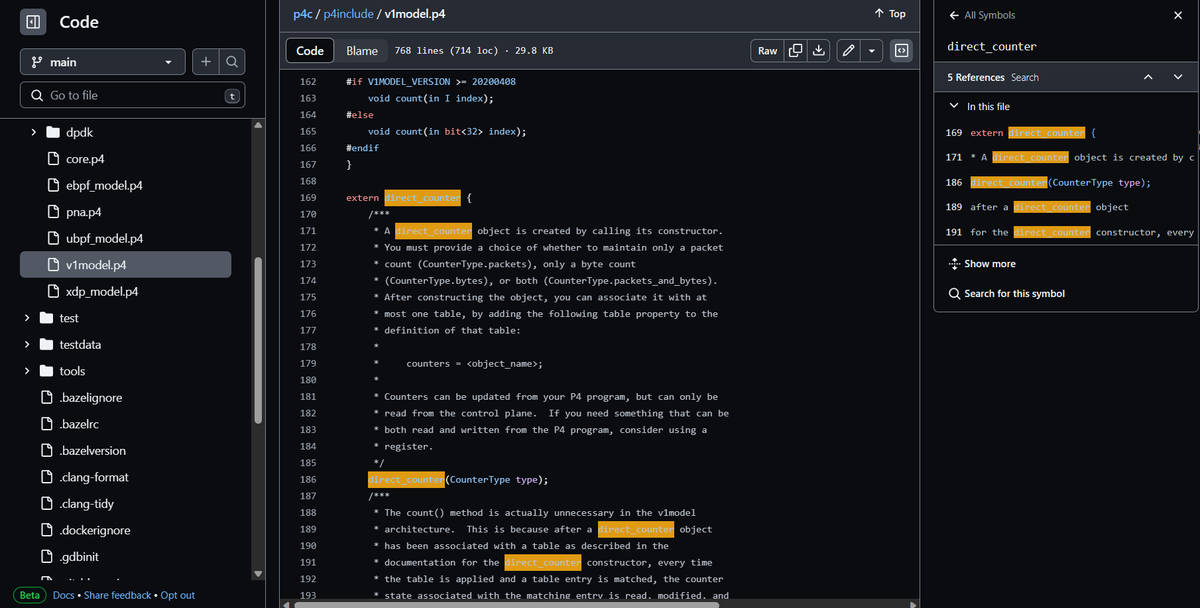Click the p4c breadcrumb link
1200x608 pixels.
303,14
